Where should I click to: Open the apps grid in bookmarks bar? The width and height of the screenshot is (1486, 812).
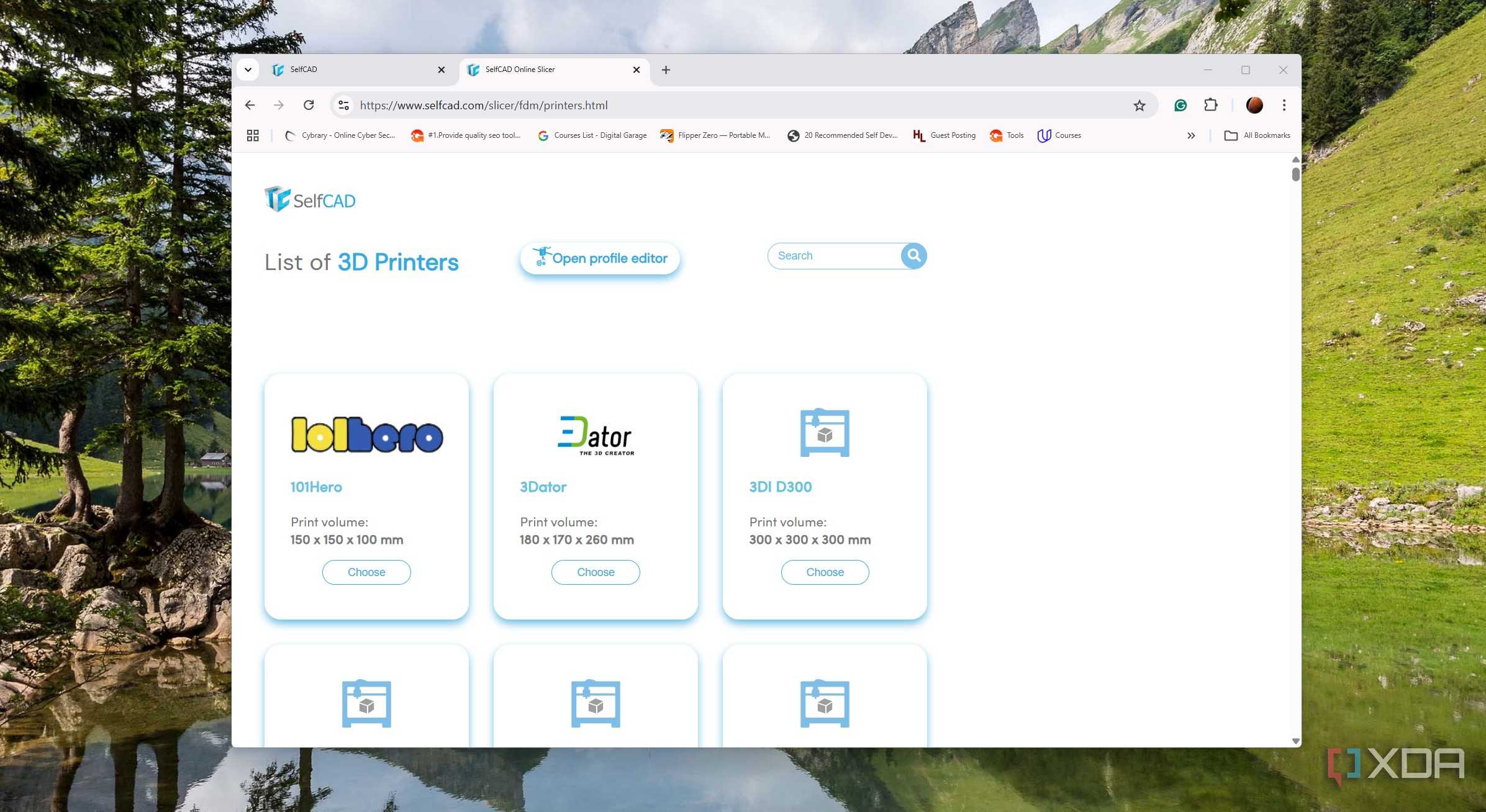click(253, 135)
